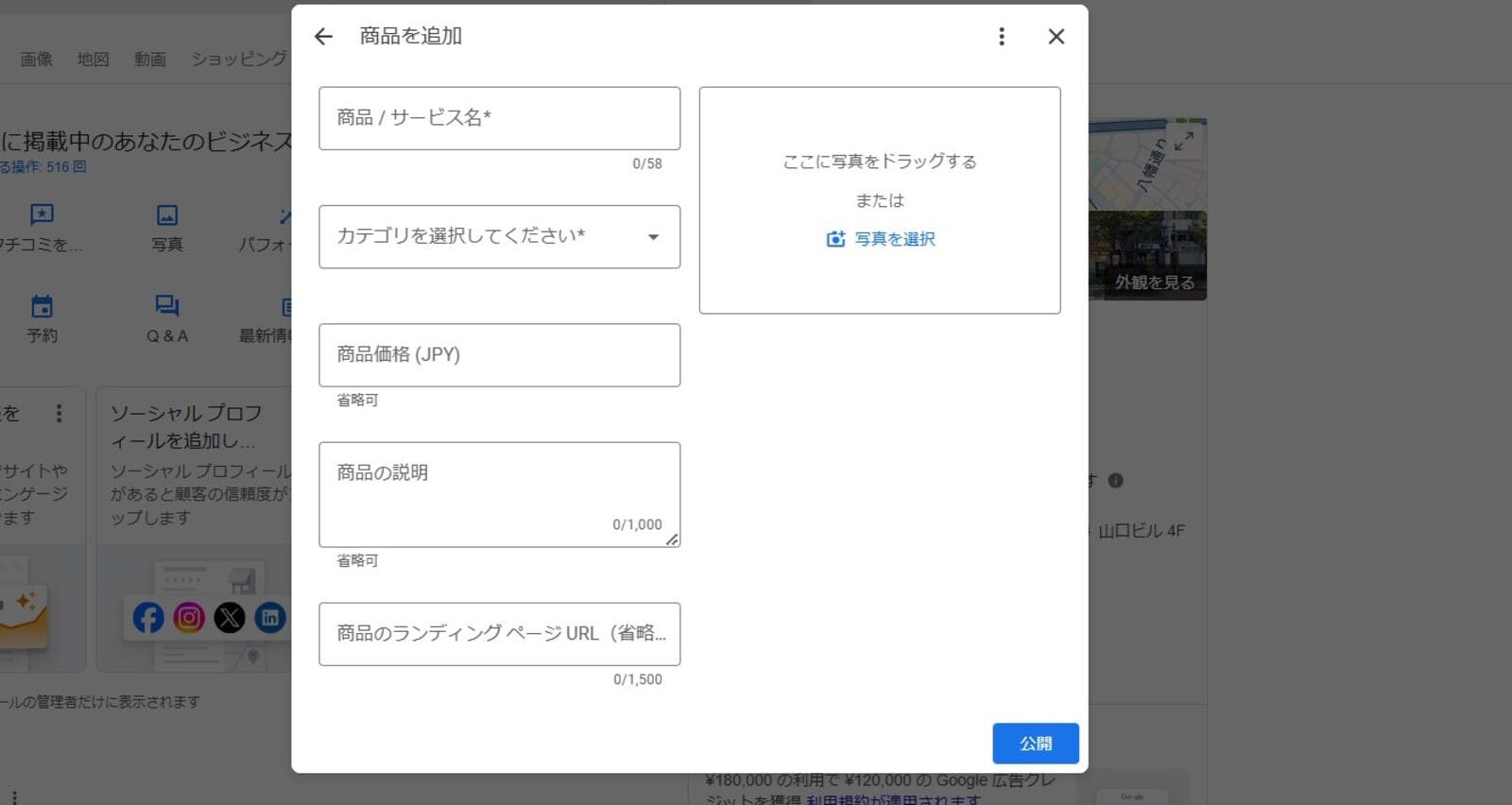1512x805 pixels.
Task: Click the Facebook icon on social card
Action: (x=148, y=618)
